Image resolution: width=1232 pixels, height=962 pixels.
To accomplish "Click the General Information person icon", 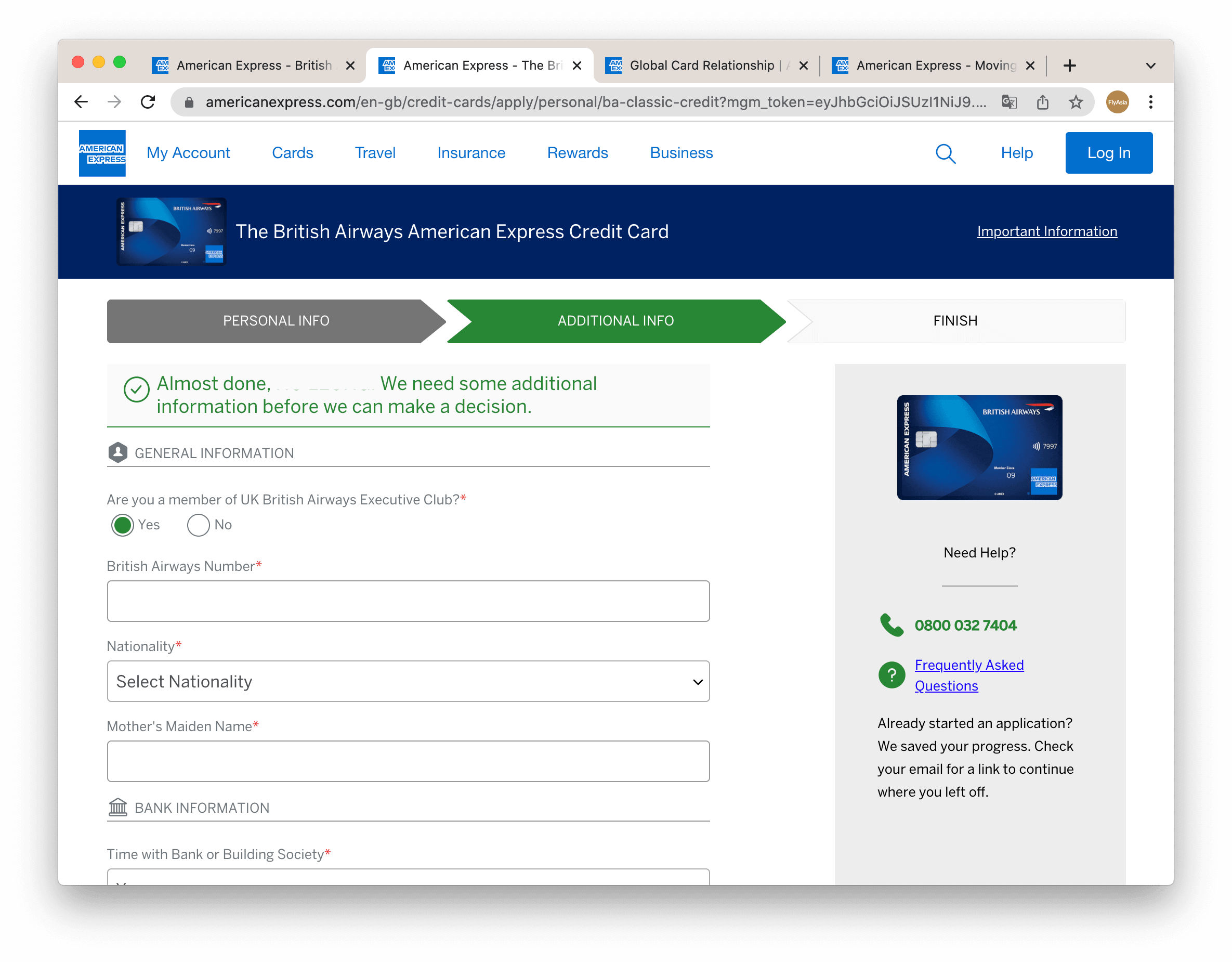I will pos(117,452).
